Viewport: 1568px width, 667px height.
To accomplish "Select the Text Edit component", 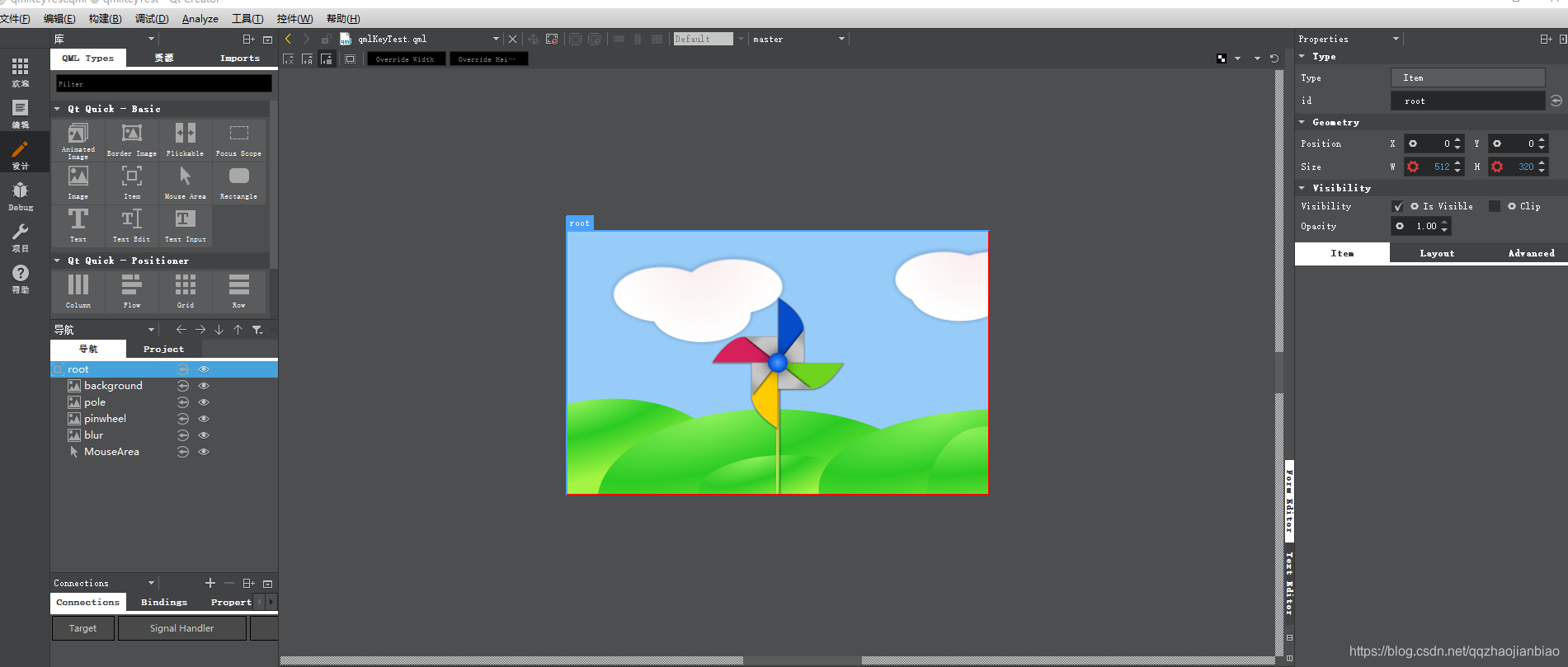I will coord(131,225).
